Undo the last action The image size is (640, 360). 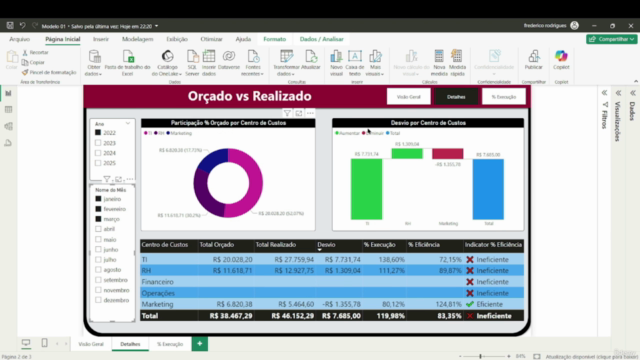22,26
